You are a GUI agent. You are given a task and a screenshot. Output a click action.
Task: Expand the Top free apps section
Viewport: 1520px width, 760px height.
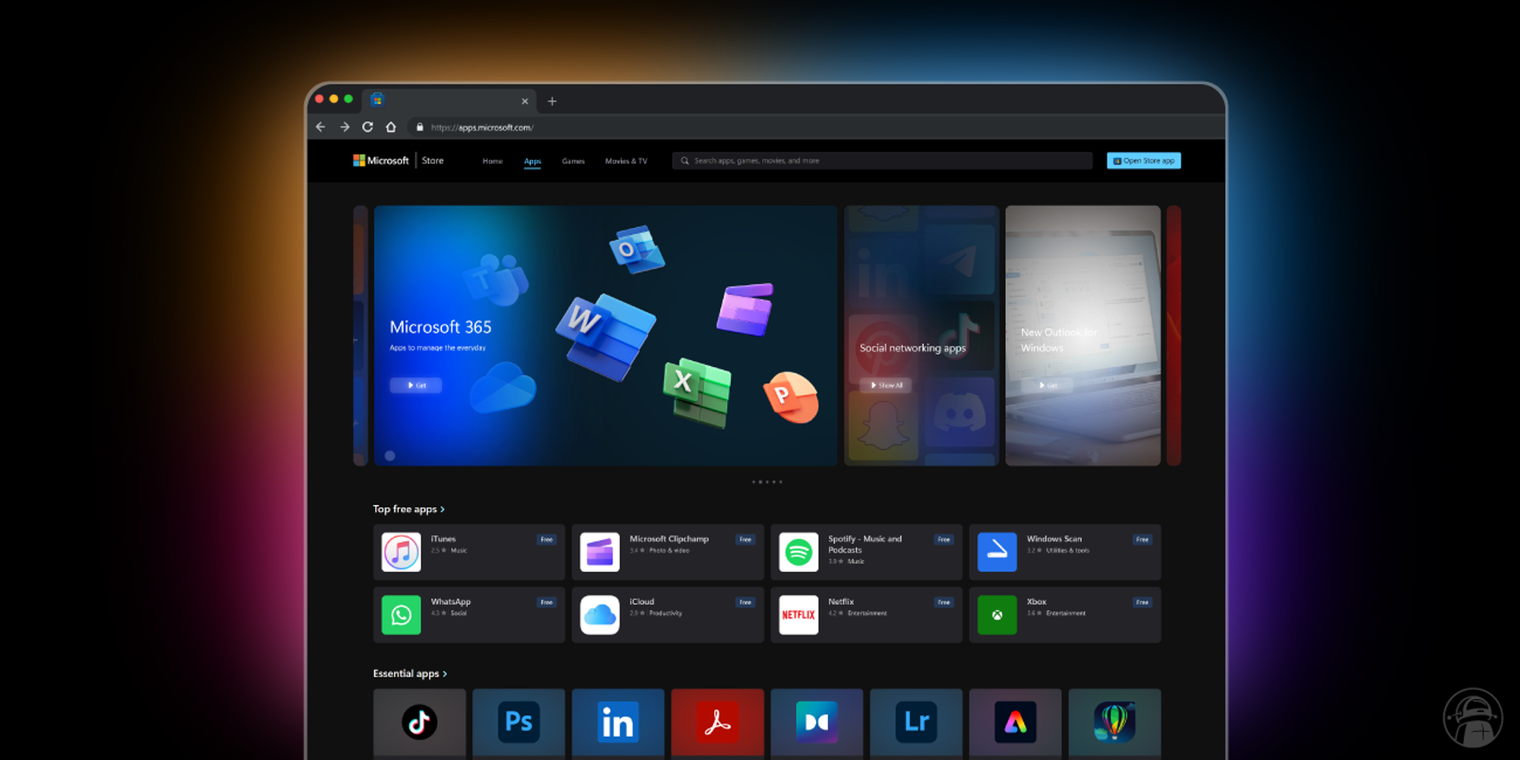pyautogui.click(x=409, y=509)
